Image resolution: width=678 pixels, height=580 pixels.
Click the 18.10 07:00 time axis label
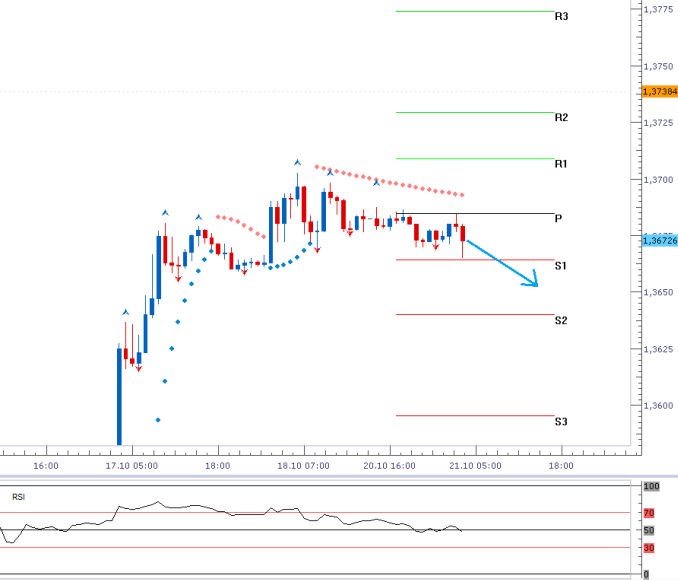coord(303,466)
